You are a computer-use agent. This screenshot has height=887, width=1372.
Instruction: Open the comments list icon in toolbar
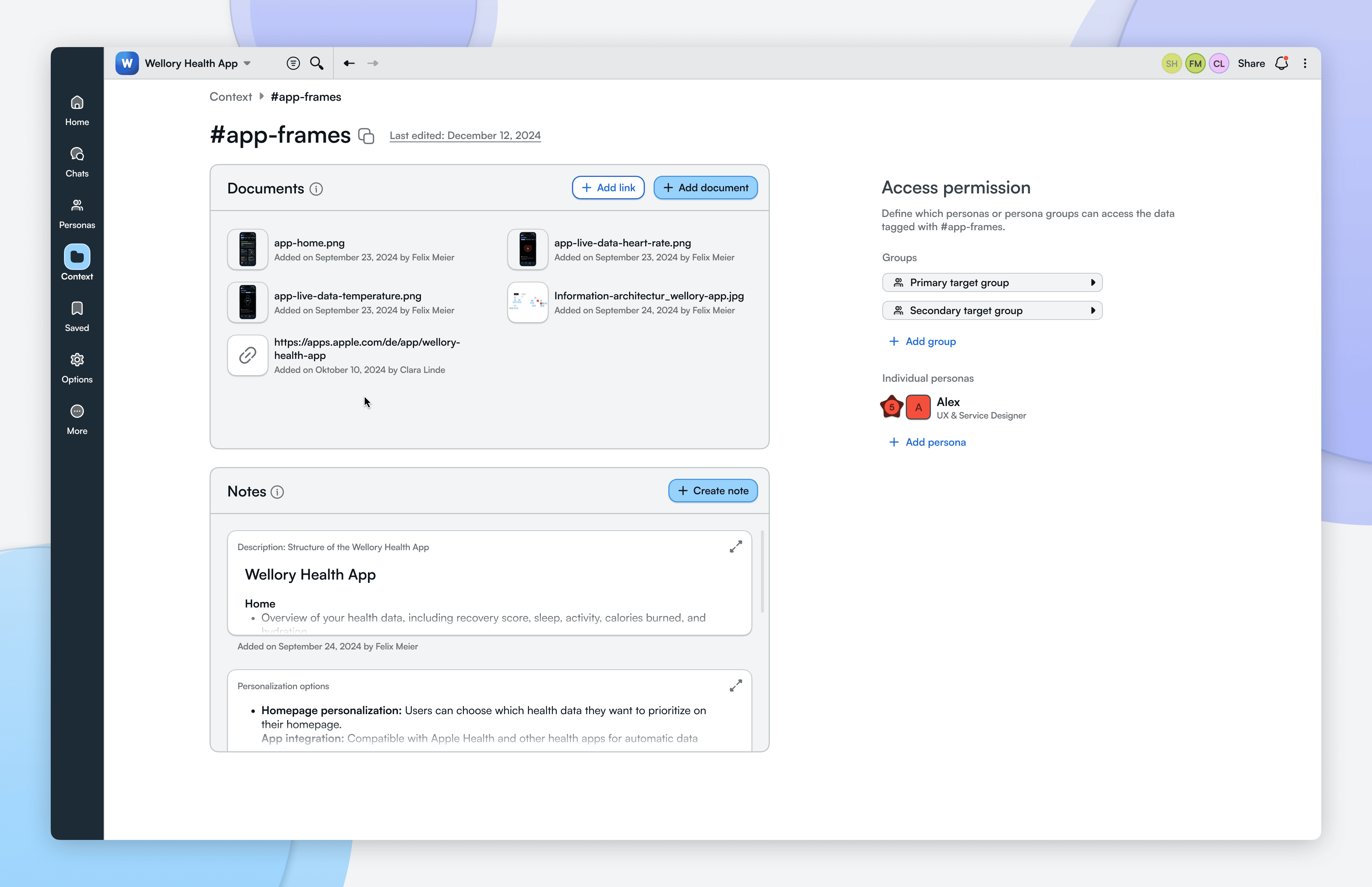[x=293, y=63]
